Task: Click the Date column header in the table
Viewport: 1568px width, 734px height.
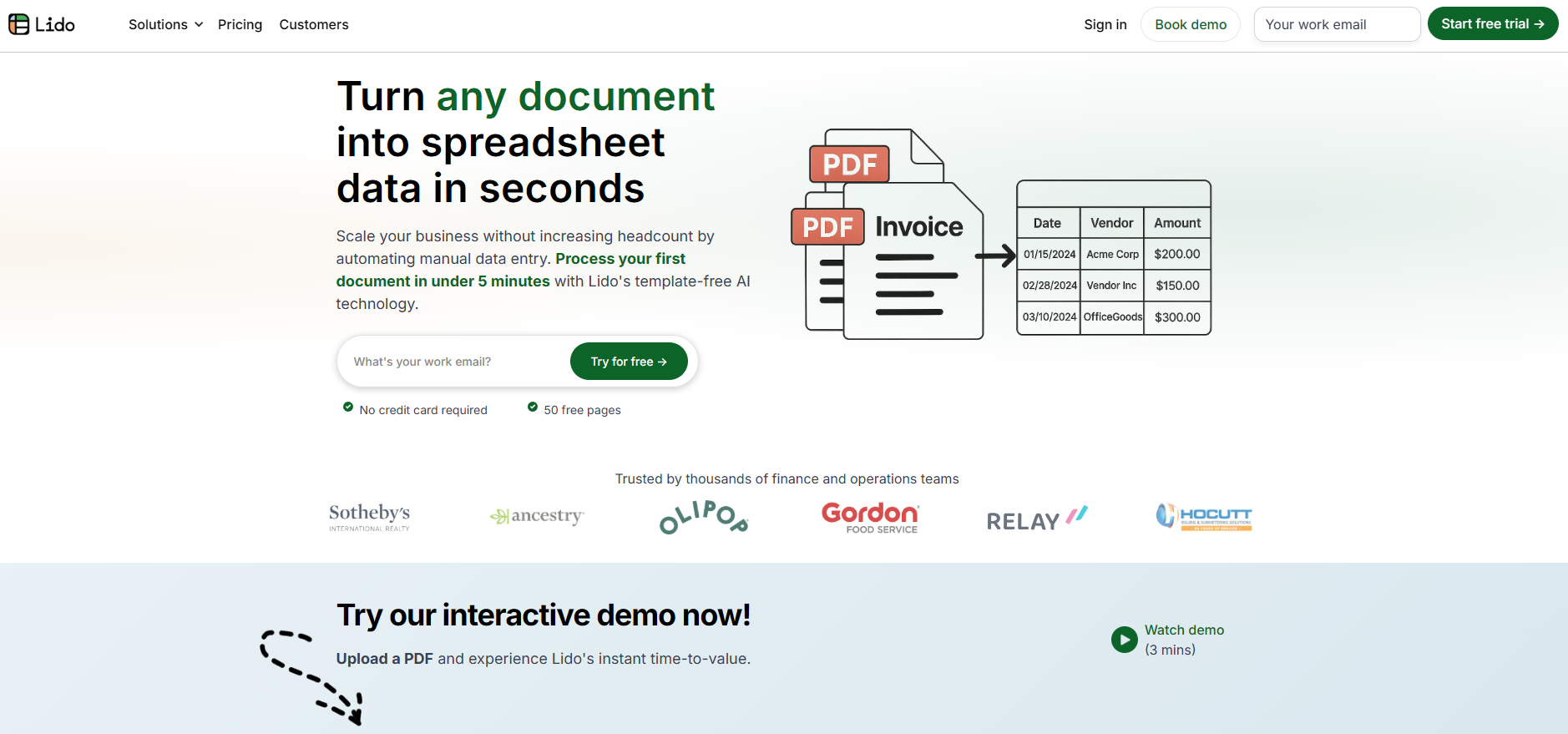Action: 1048,223
